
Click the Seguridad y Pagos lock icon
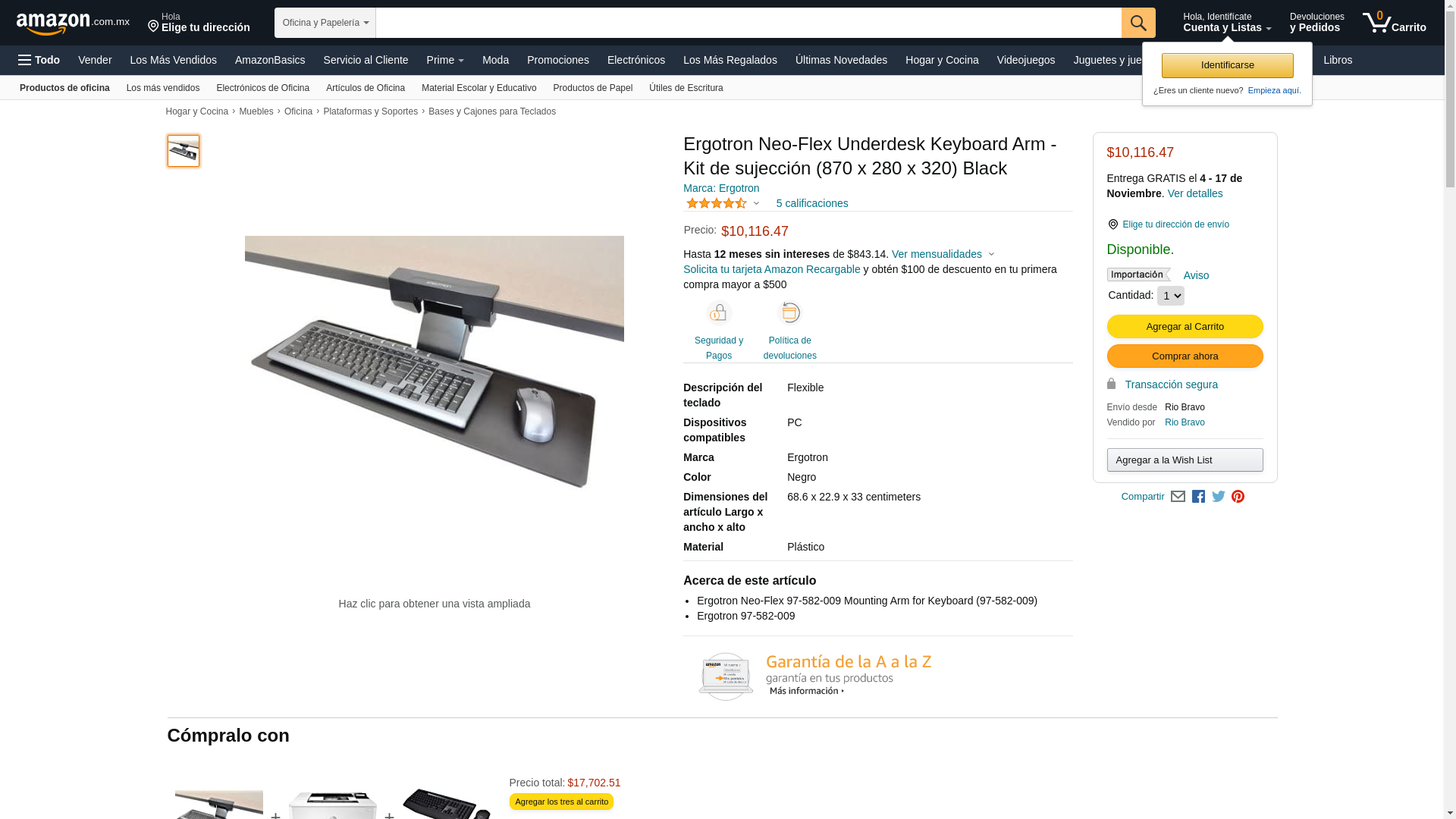point(718,313)
